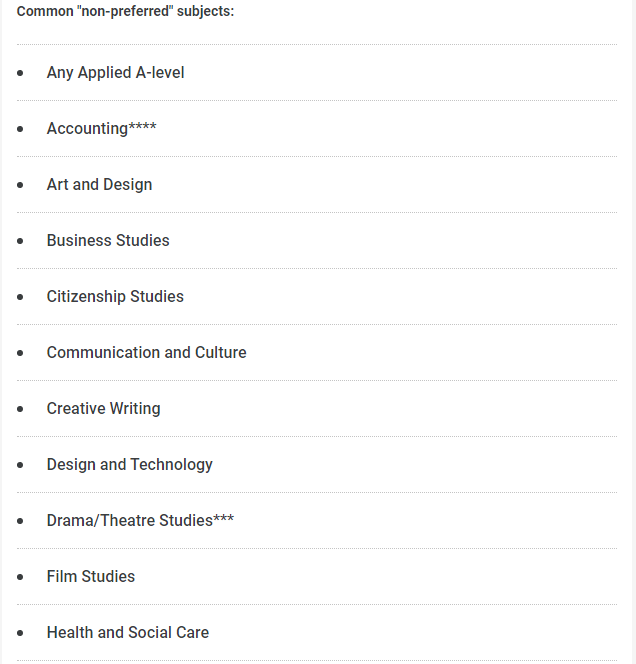The image size is (636, 664).
Task: Click the "Citizenship Studies" list item
Action: coord(115,297)
